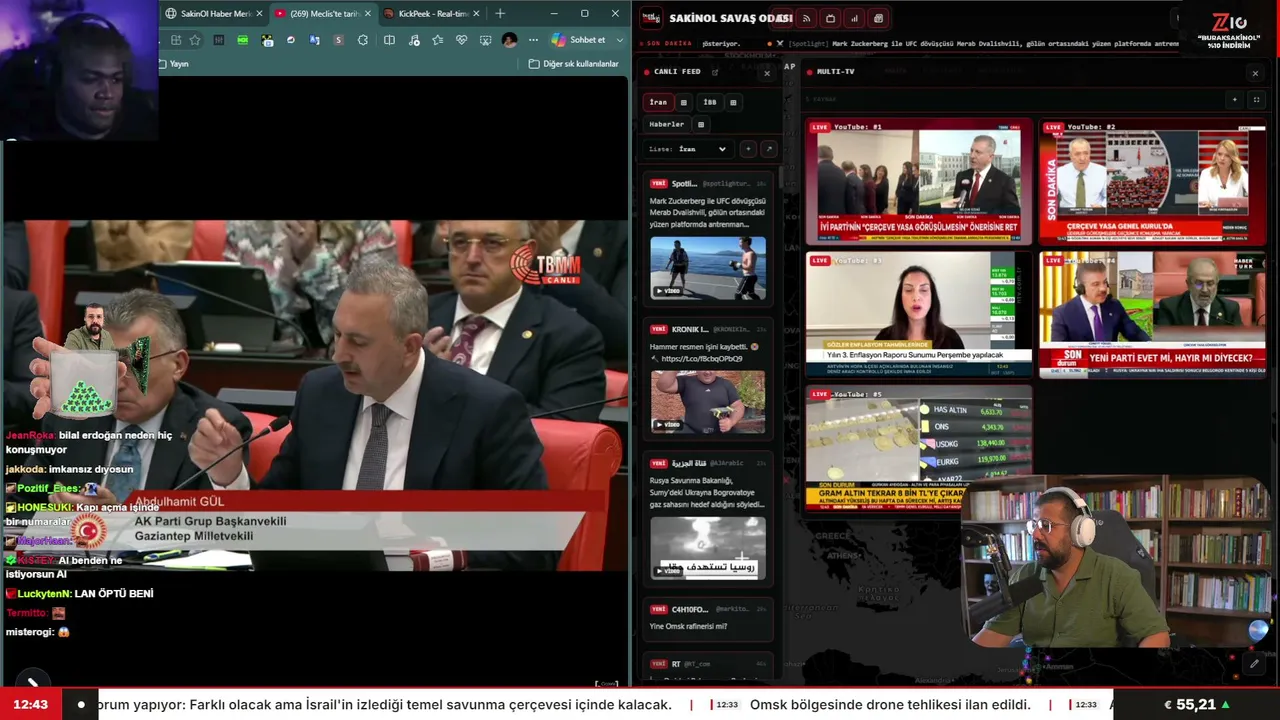
Task: Toggle browser split screen view
Action: point(389,40)
